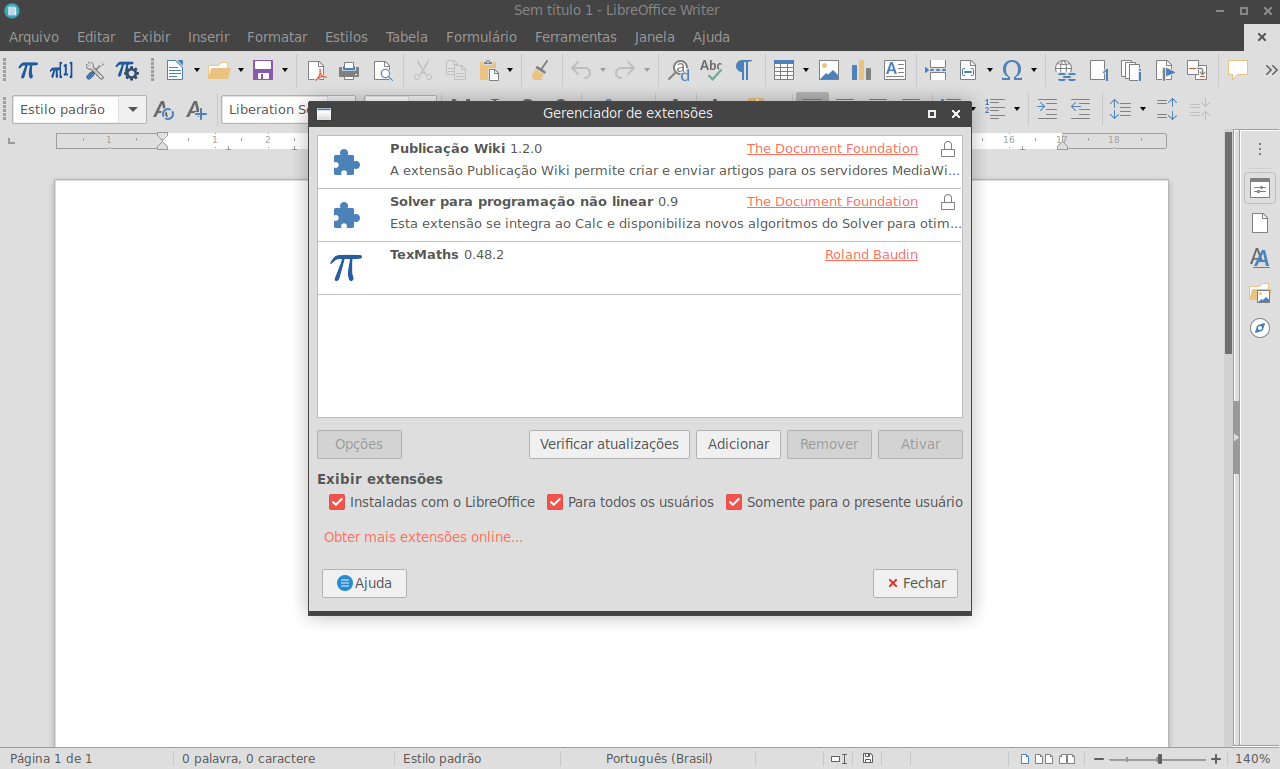Open the Editar menu

(96, 37)
